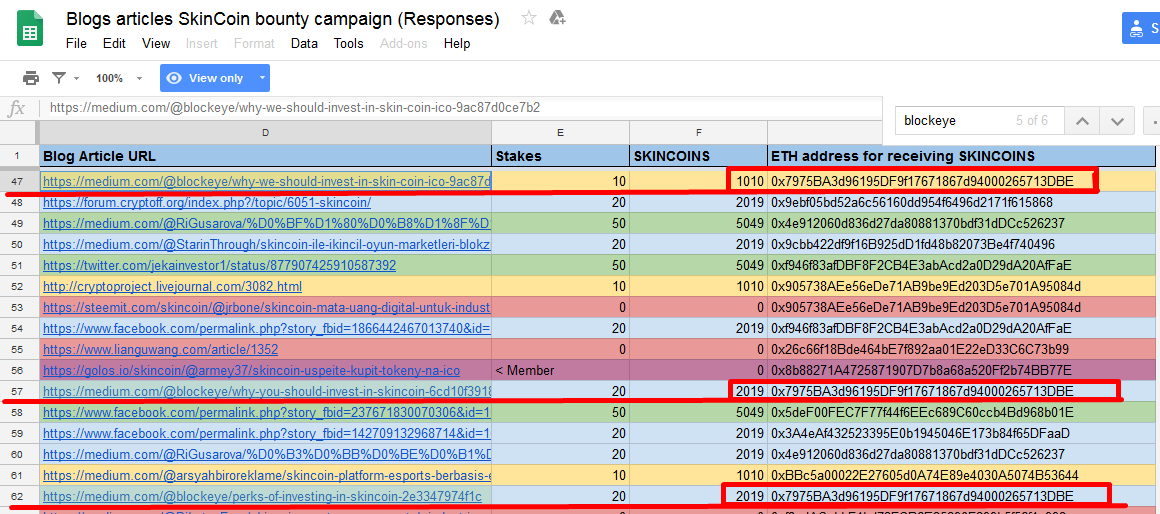Open the why-we-should-invest-in-skin-coin medium link
Viewport: 1160px width, 514px height.
266,181
